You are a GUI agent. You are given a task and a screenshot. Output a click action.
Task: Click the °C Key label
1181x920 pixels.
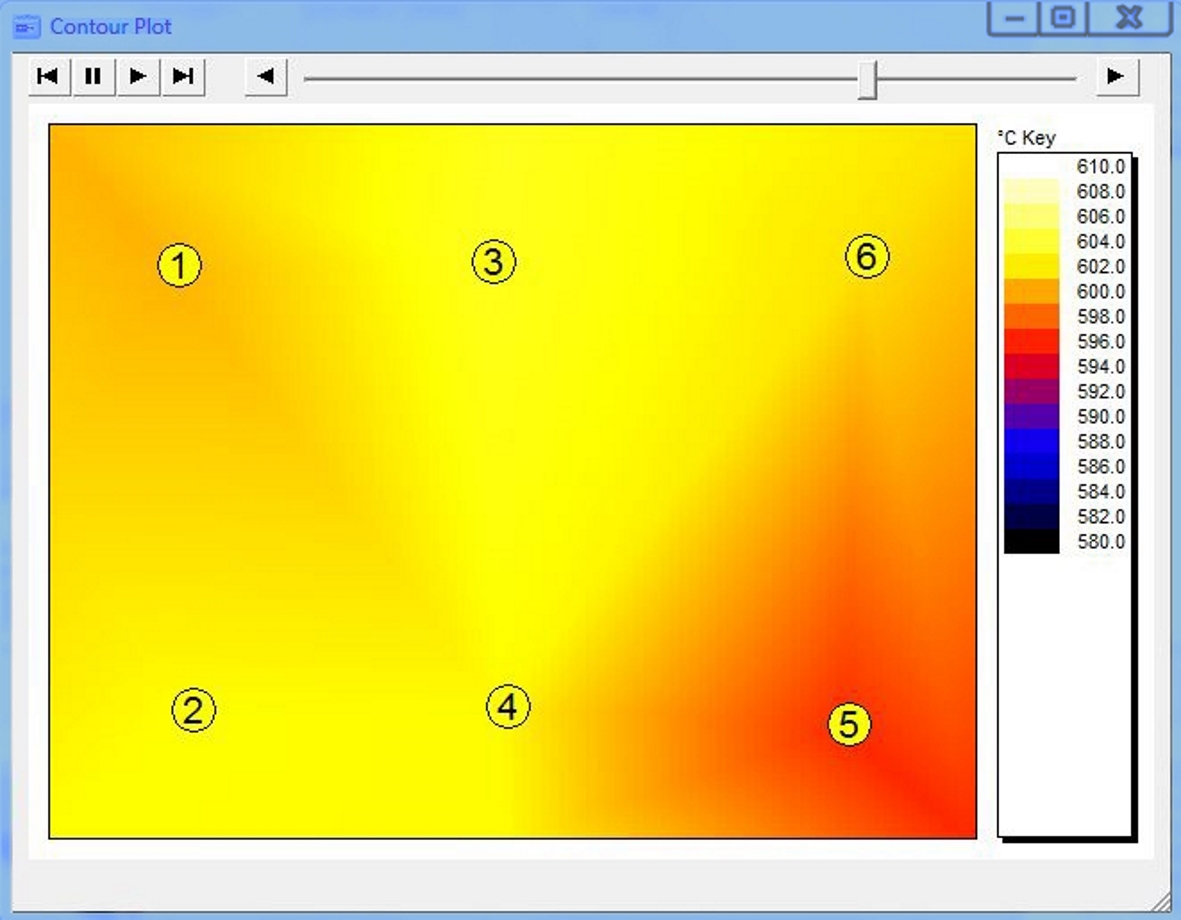1024,139
